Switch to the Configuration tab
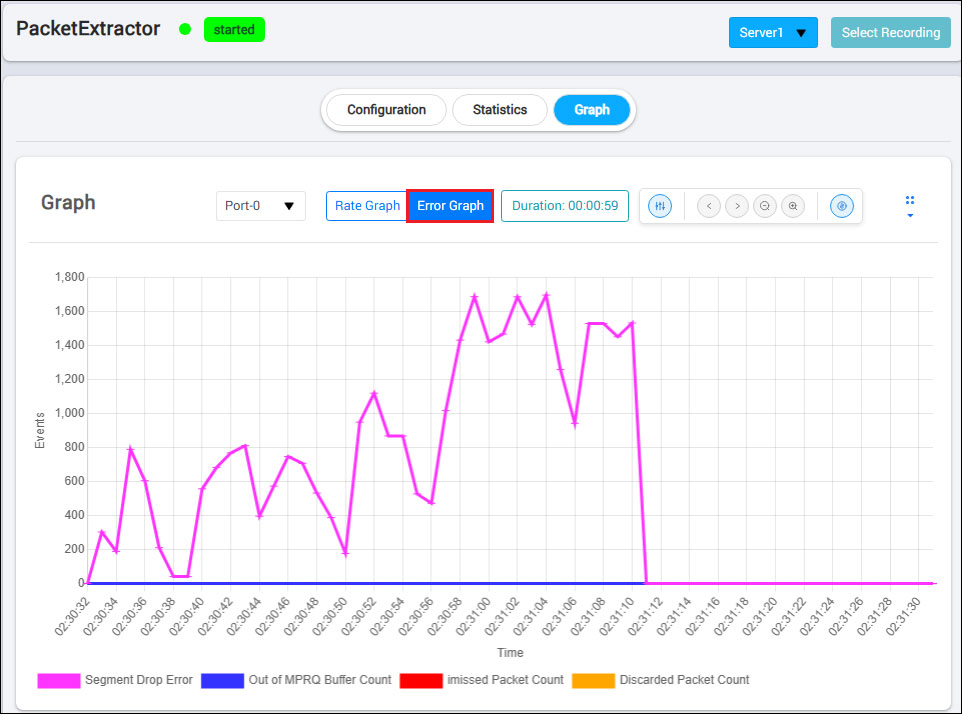 tap(386, 110)
